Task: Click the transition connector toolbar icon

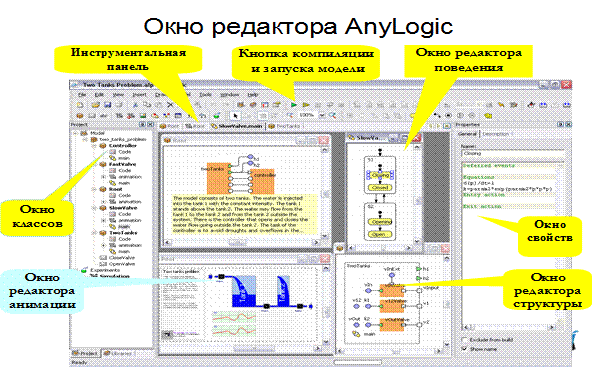Action: tap(437, 115)
